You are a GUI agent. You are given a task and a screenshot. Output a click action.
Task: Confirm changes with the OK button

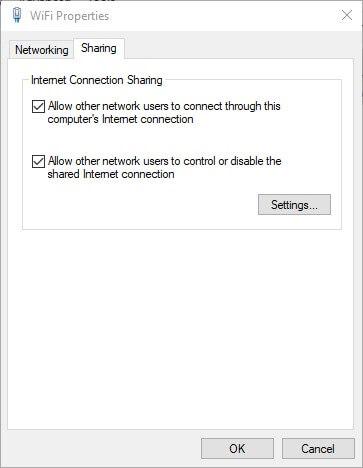click(237, 449)
